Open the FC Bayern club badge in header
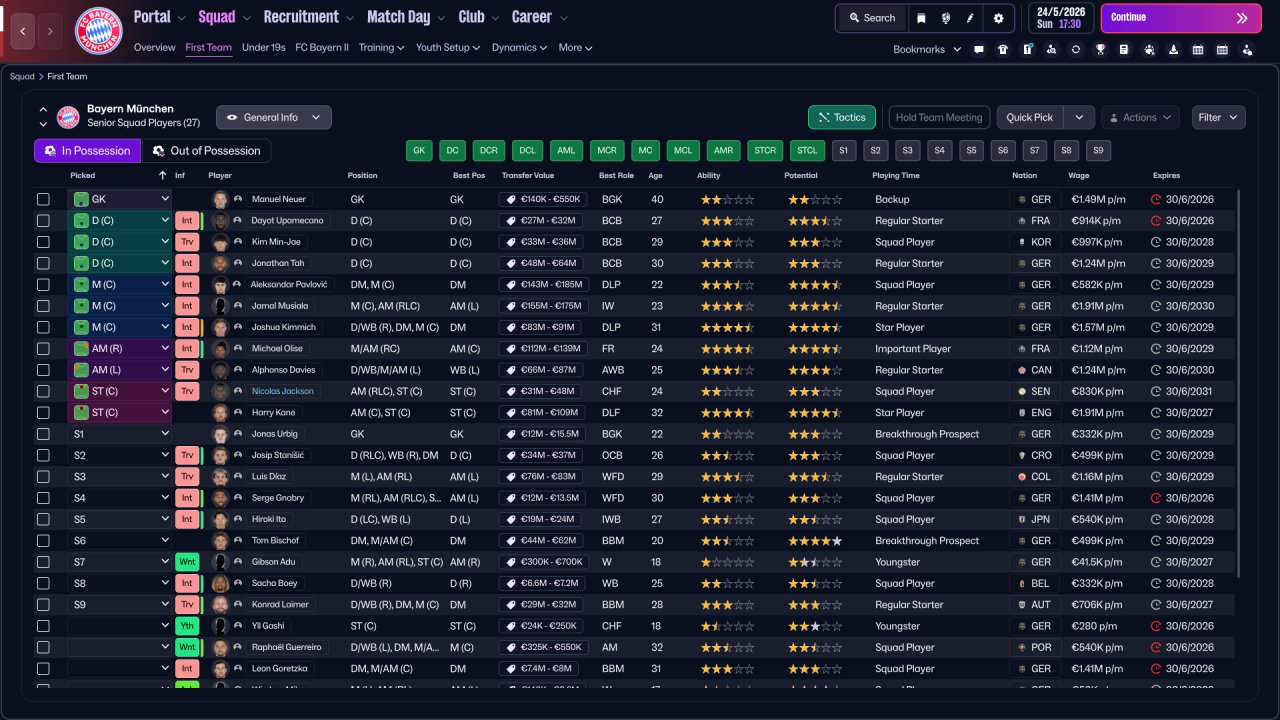This screenshot has width=1280, height=720. (99, 31)
